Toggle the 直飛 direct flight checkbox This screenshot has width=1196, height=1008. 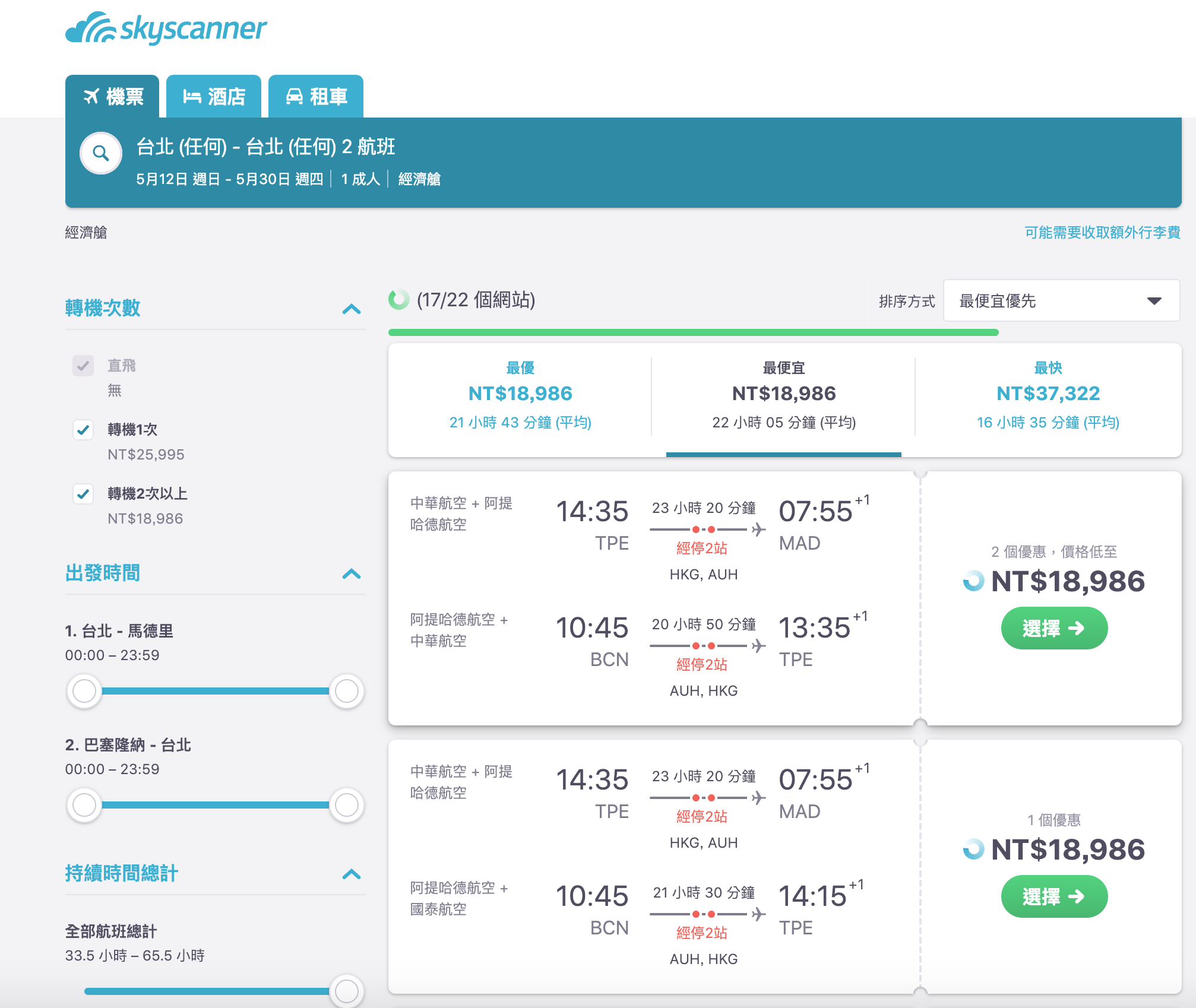pos(83,366)
